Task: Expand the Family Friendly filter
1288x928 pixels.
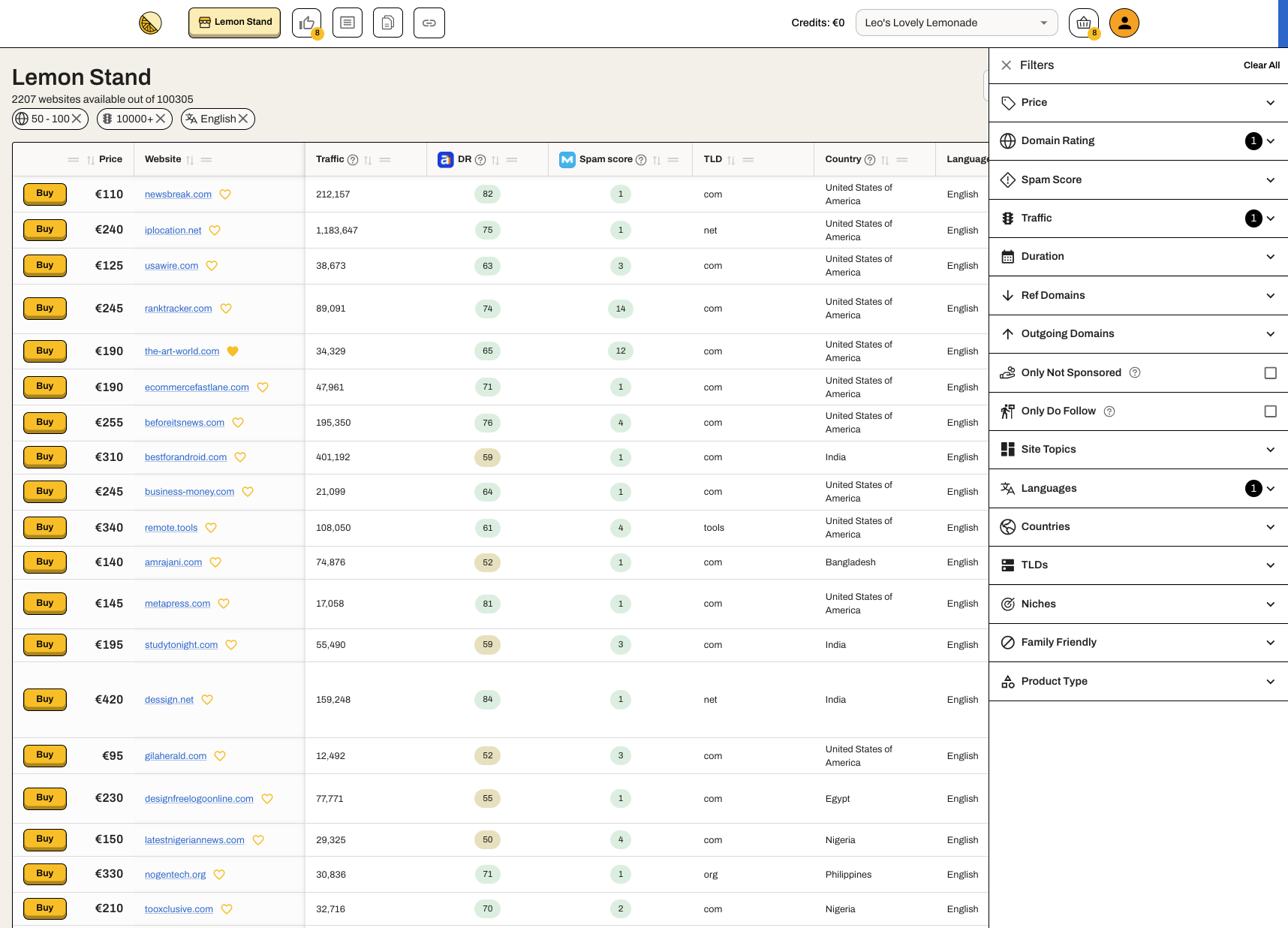Action: point(1139,643)
